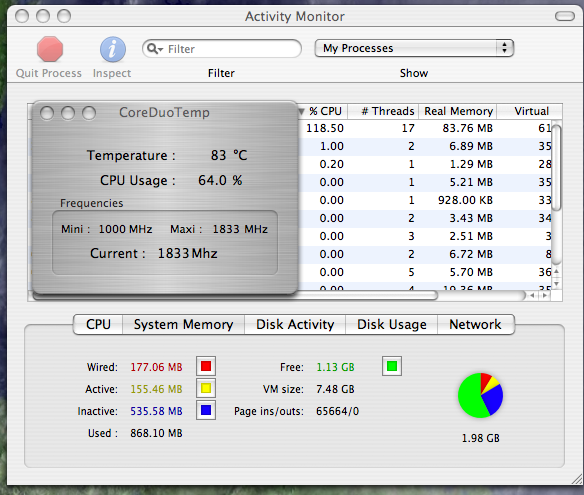The image size is (584, 495).
Task: Click the Maxi 1833 MHz value in CoreDuoTemp
Action: 240,229
